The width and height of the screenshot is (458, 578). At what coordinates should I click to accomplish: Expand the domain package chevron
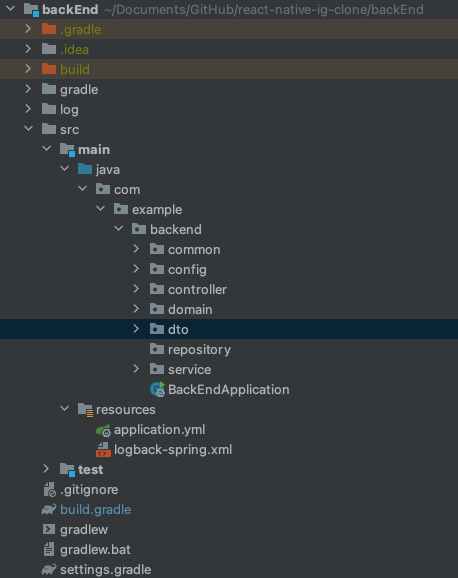pos(136,309)
